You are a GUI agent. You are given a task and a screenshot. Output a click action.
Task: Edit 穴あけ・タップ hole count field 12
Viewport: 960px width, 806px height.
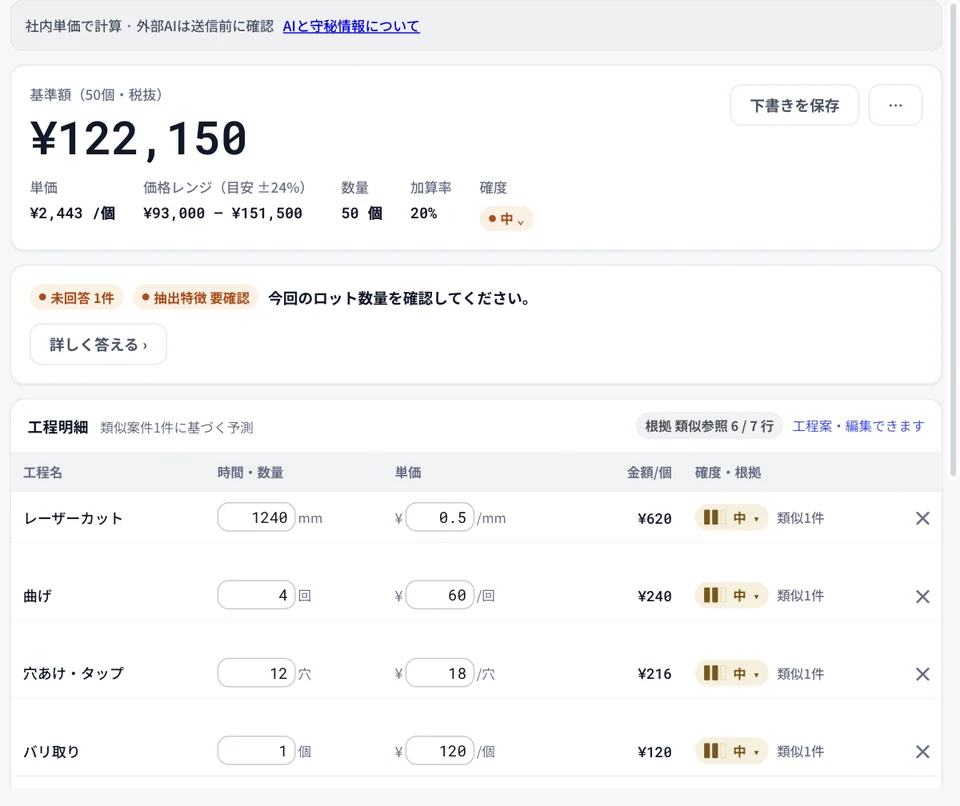tap(256, 673)
